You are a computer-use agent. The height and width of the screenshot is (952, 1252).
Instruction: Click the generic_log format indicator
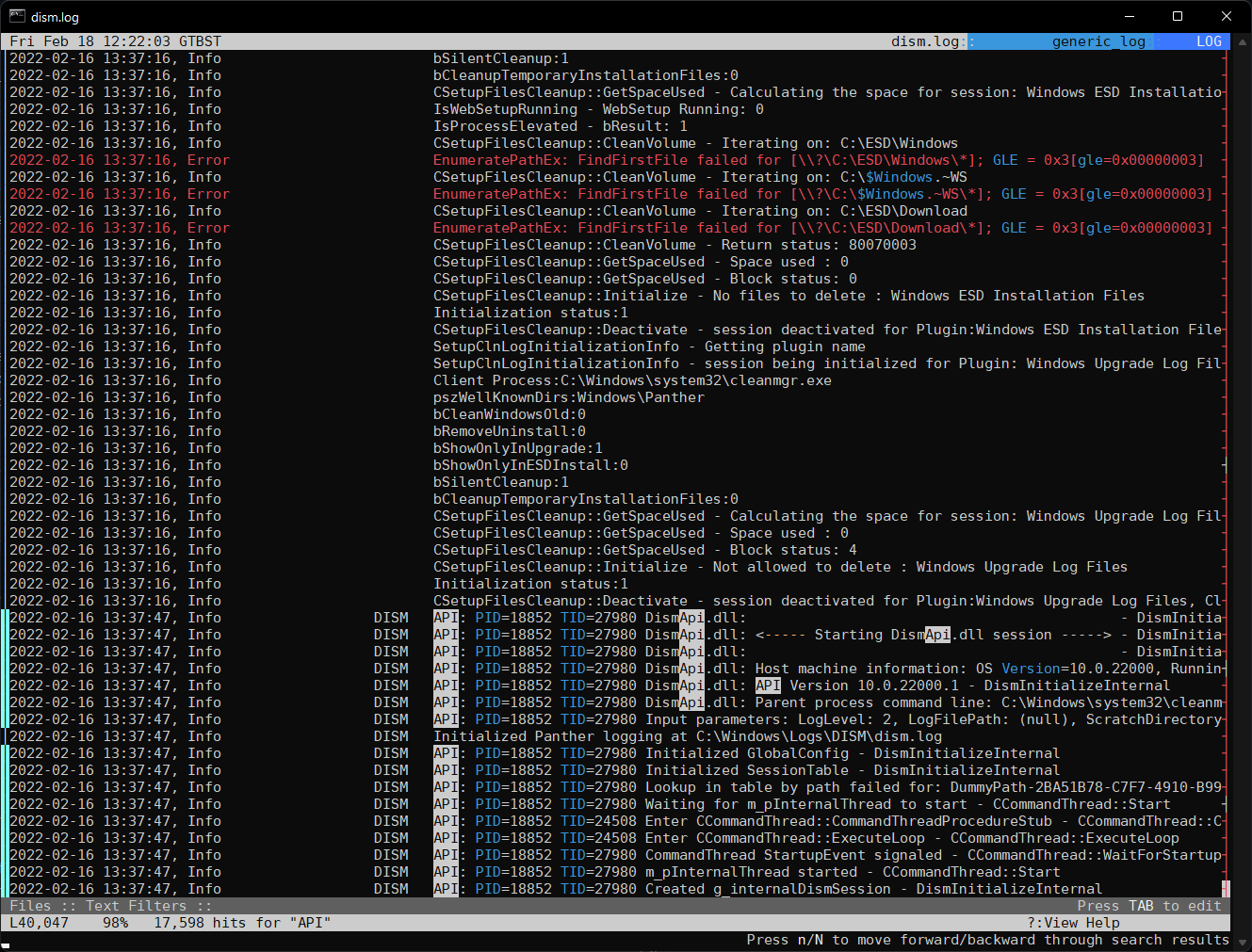pos(1098,40)
